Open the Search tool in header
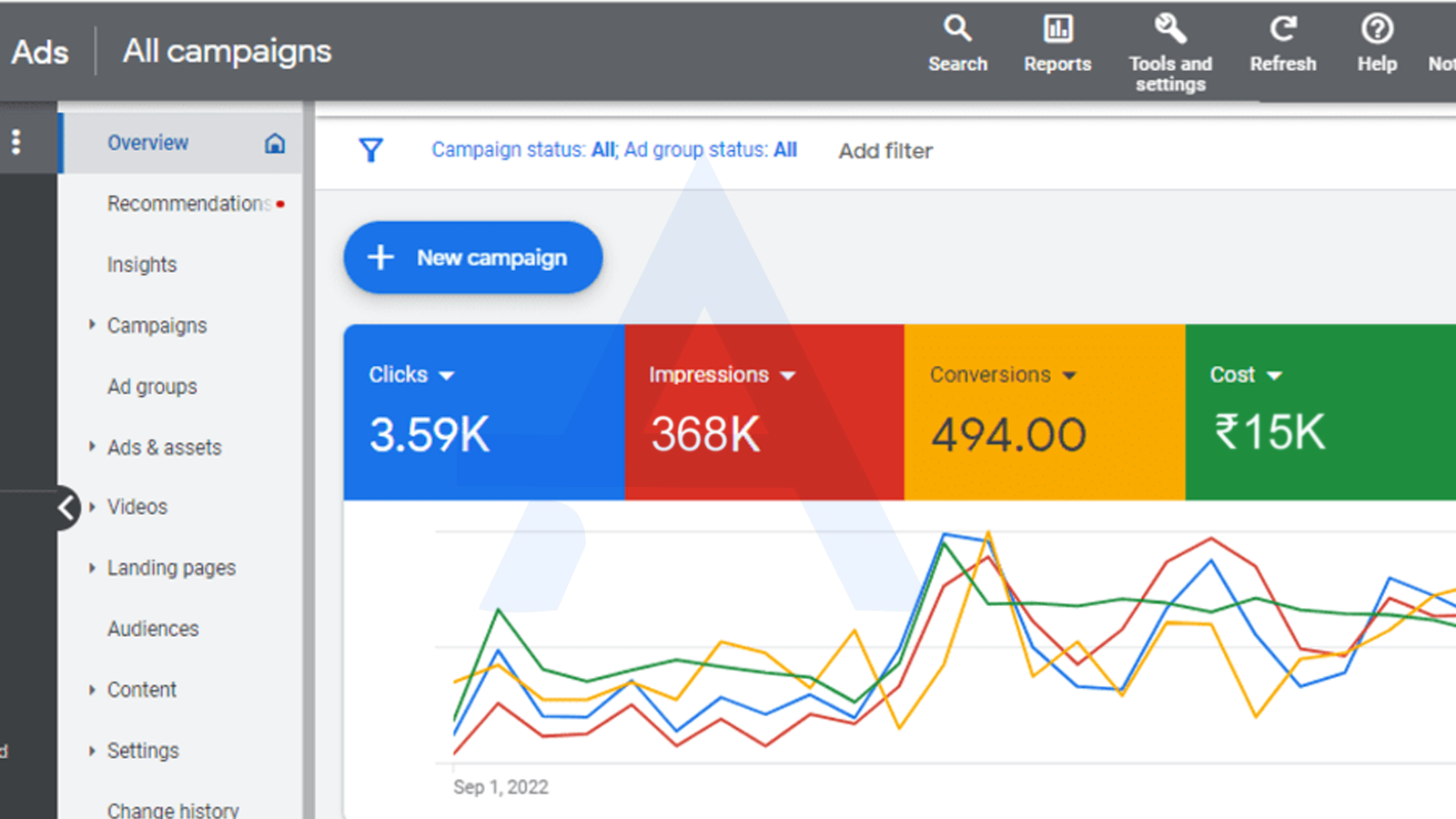The image size is (1456, 819). click(x=957, y=44)
